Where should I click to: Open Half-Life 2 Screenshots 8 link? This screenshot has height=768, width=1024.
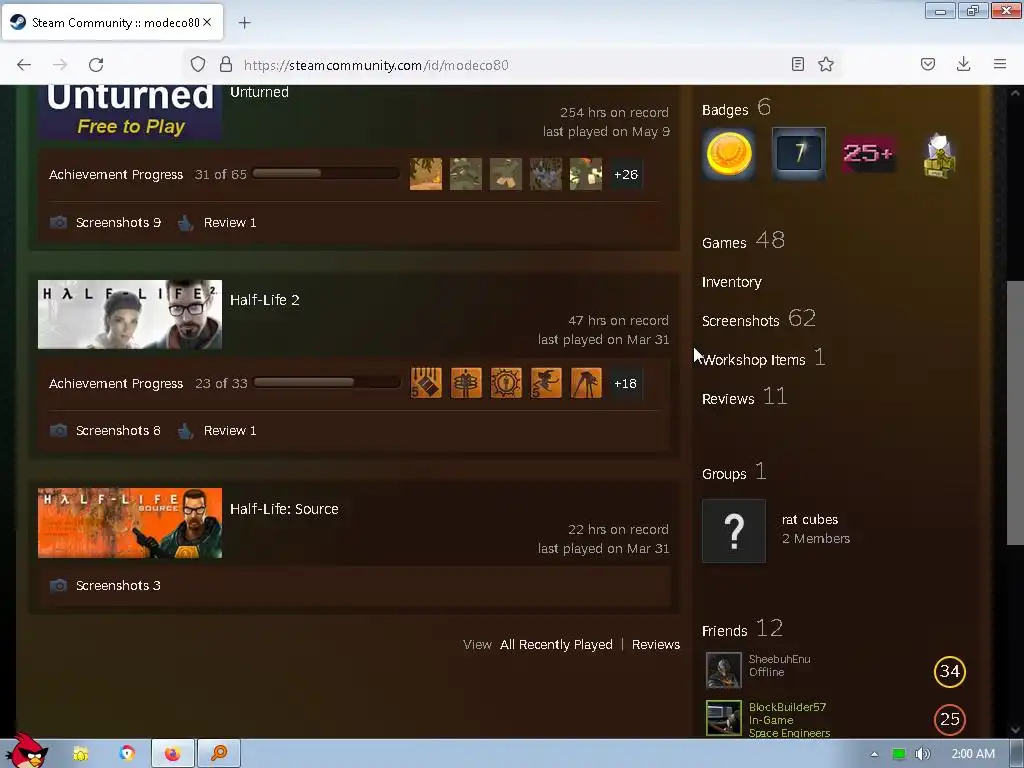tap(118, 430)
